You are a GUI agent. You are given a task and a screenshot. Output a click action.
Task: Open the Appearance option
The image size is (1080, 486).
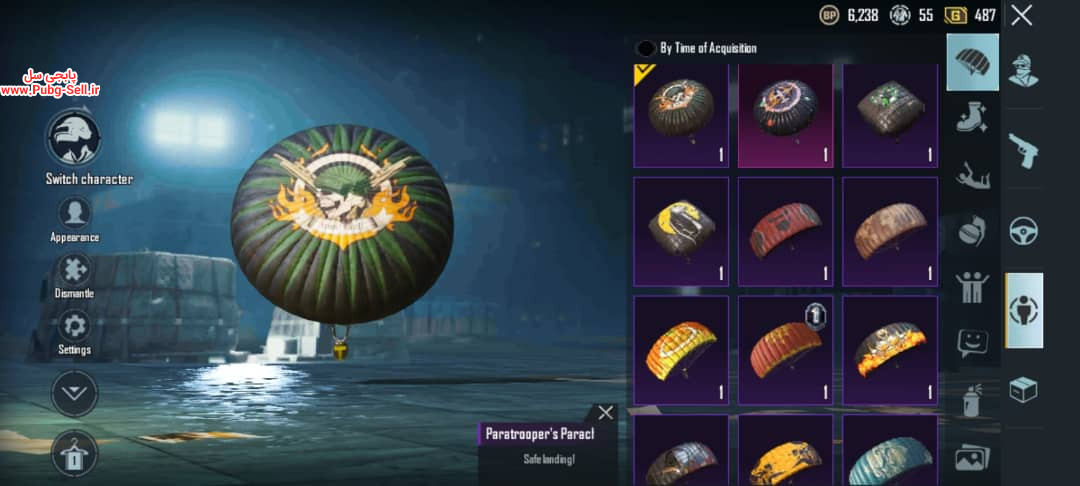click(x=74, y=213)
